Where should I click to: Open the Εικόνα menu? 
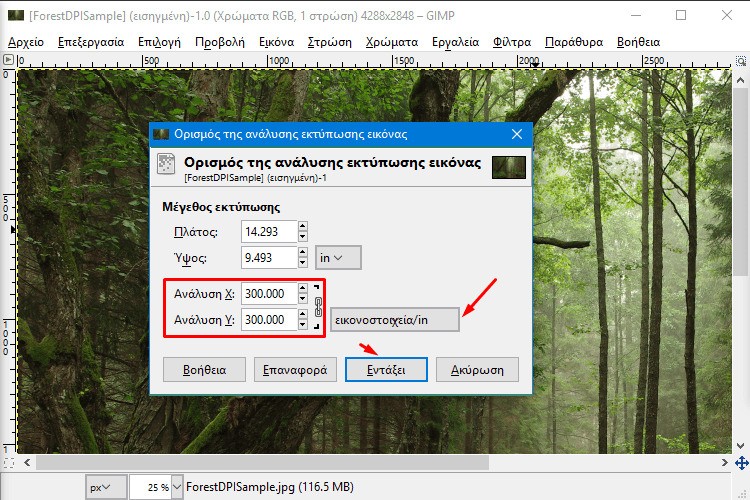(x=276, y=42)
